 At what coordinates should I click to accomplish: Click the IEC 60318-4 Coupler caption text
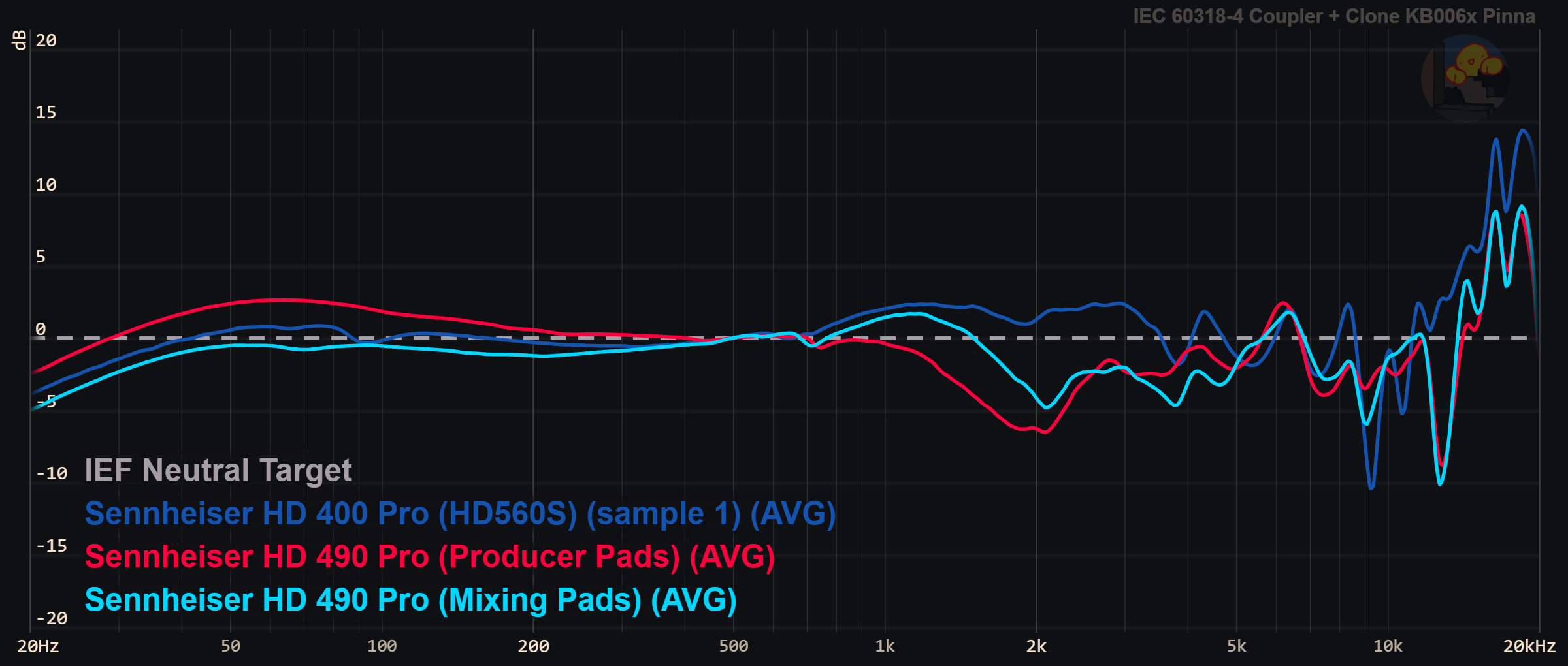(x=1334, y=16)
